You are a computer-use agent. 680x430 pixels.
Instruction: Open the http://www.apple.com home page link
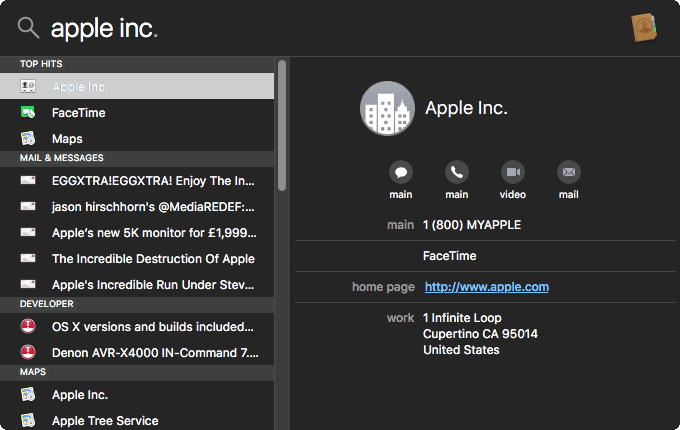(x=486, y=287)
